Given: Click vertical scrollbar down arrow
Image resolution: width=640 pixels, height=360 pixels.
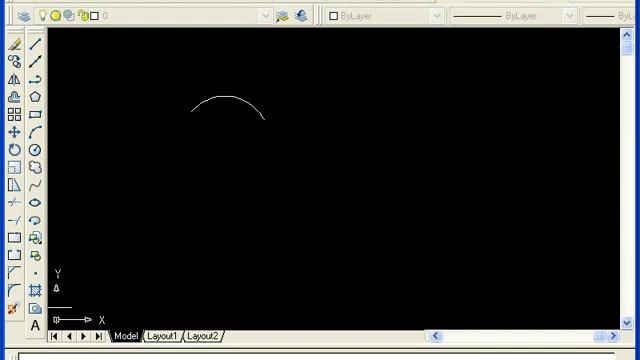Looking at the screenshot, I should [x=627, y=323].
